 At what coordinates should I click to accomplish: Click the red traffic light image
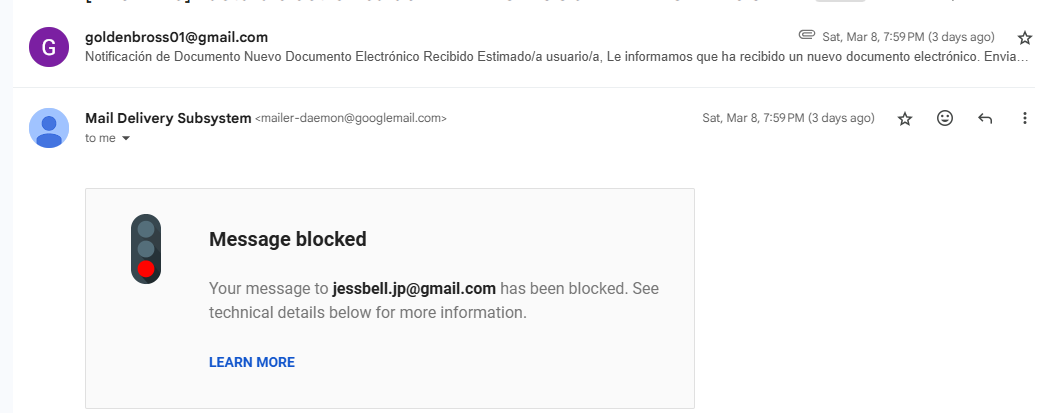click(x=146, y=249)
